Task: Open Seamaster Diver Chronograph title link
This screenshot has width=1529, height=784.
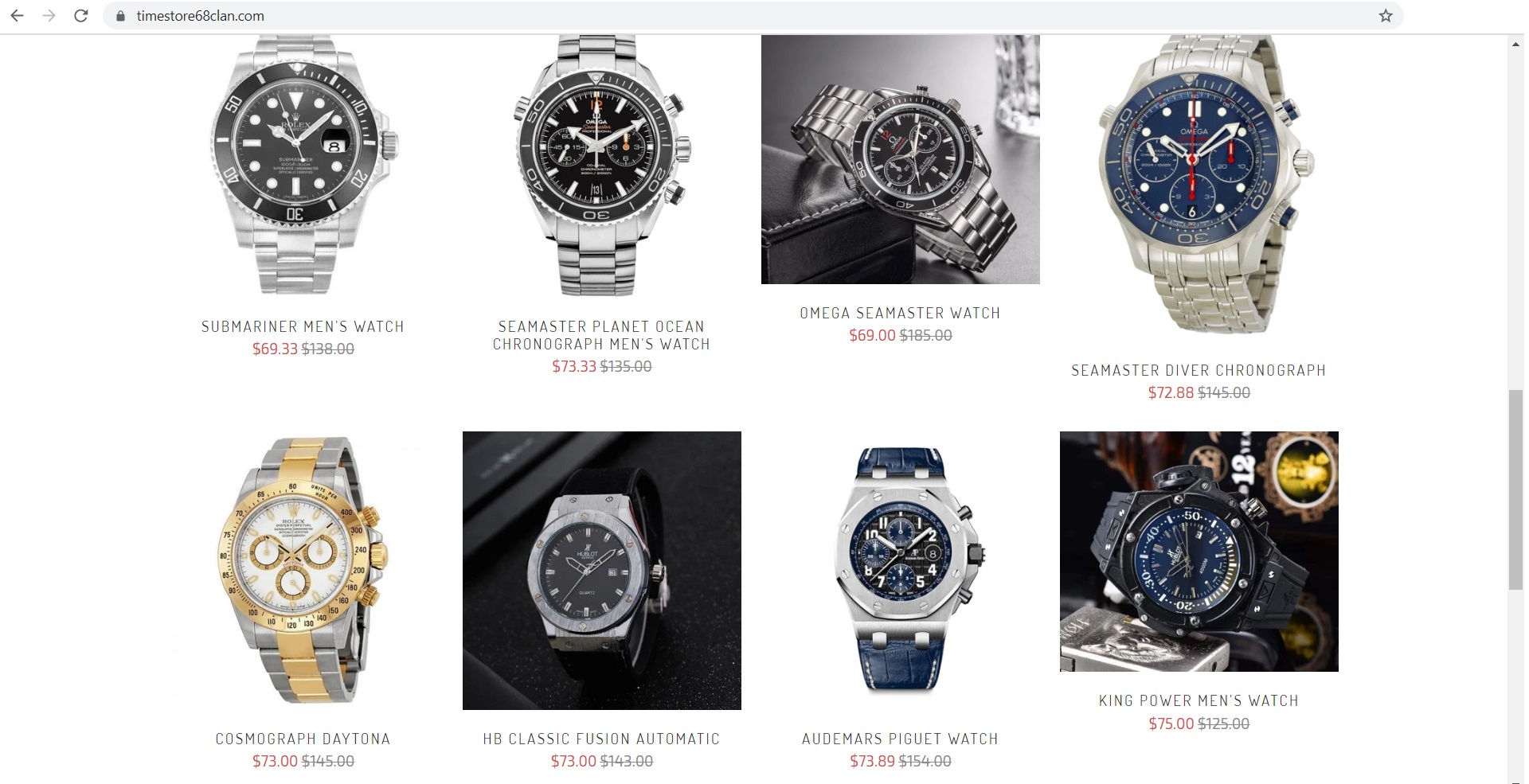Action: 1199,370
